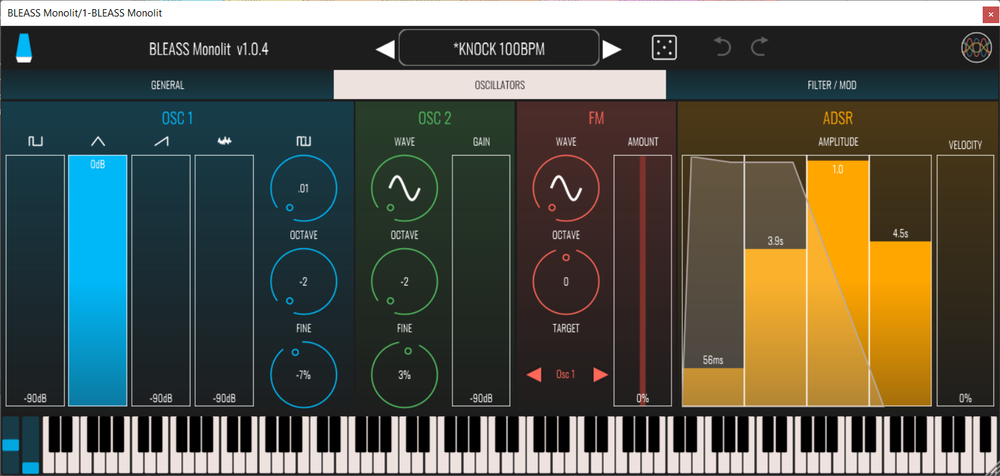This screenshot has height=476, width=1000.
Task: Load the previous preset with left arrow
Action: 385,49
